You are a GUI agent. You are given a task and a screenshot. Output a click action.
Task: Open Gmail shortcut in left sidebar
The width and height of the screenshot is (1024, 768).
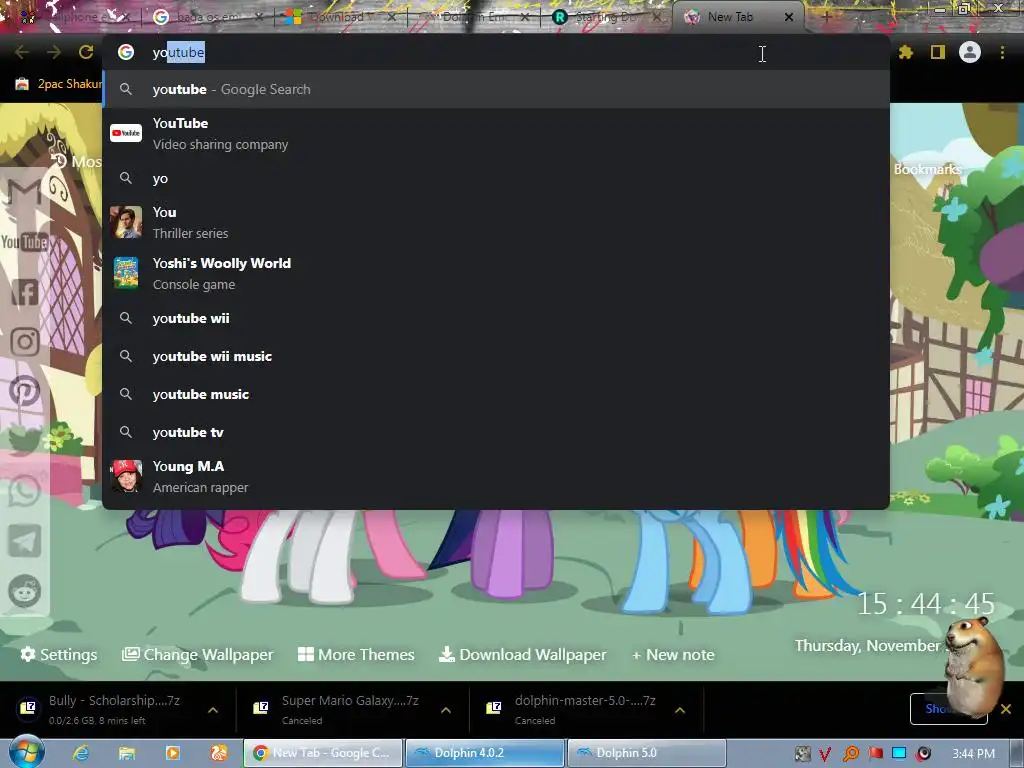[24, 192]
